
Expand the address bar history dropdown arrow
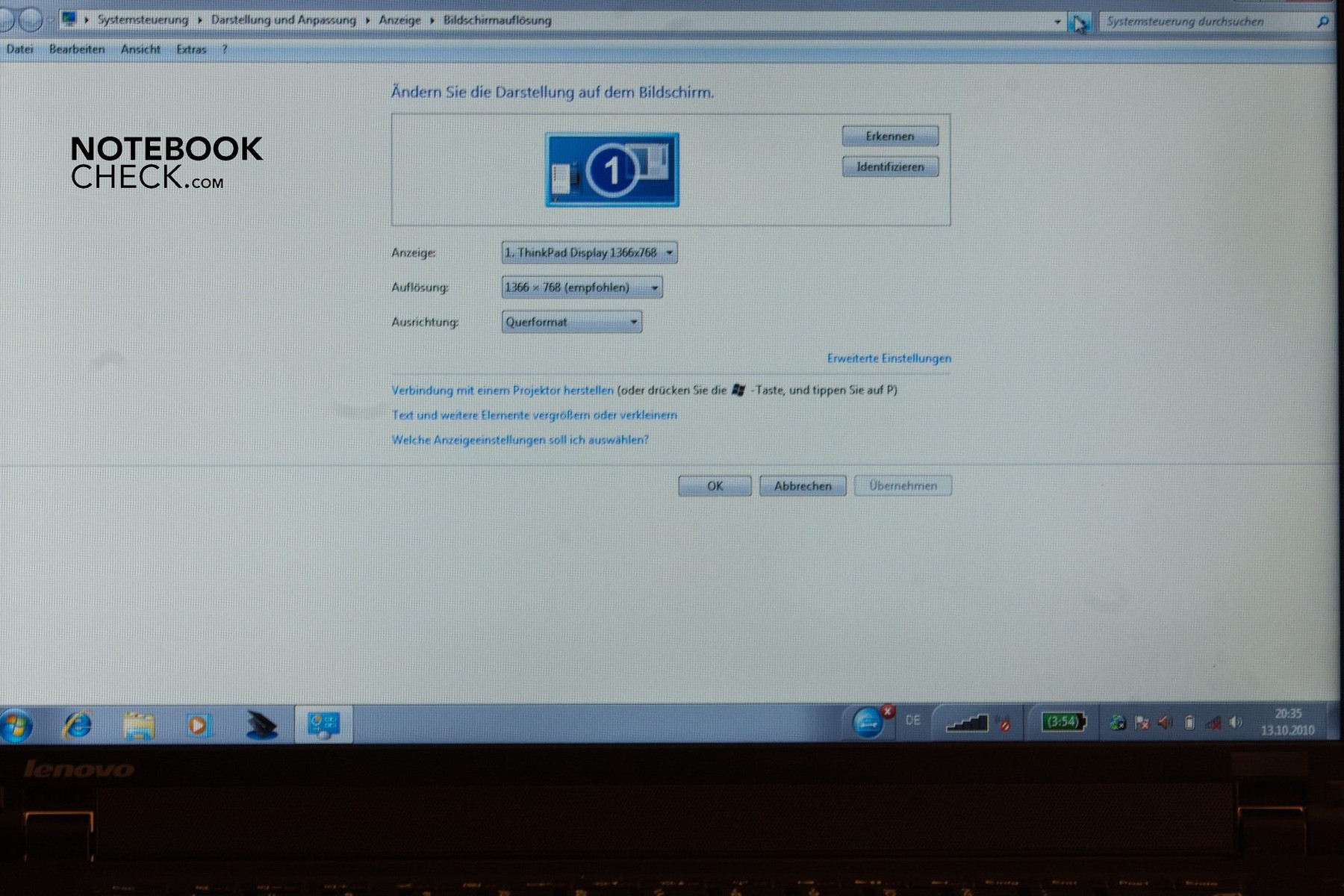point(1057,22)
